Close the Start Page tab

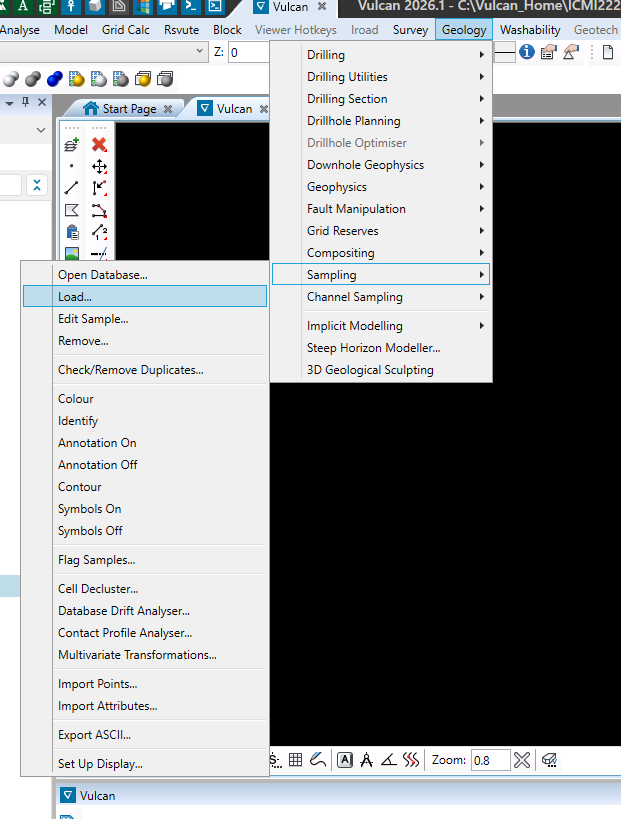(x=168, y=109)
